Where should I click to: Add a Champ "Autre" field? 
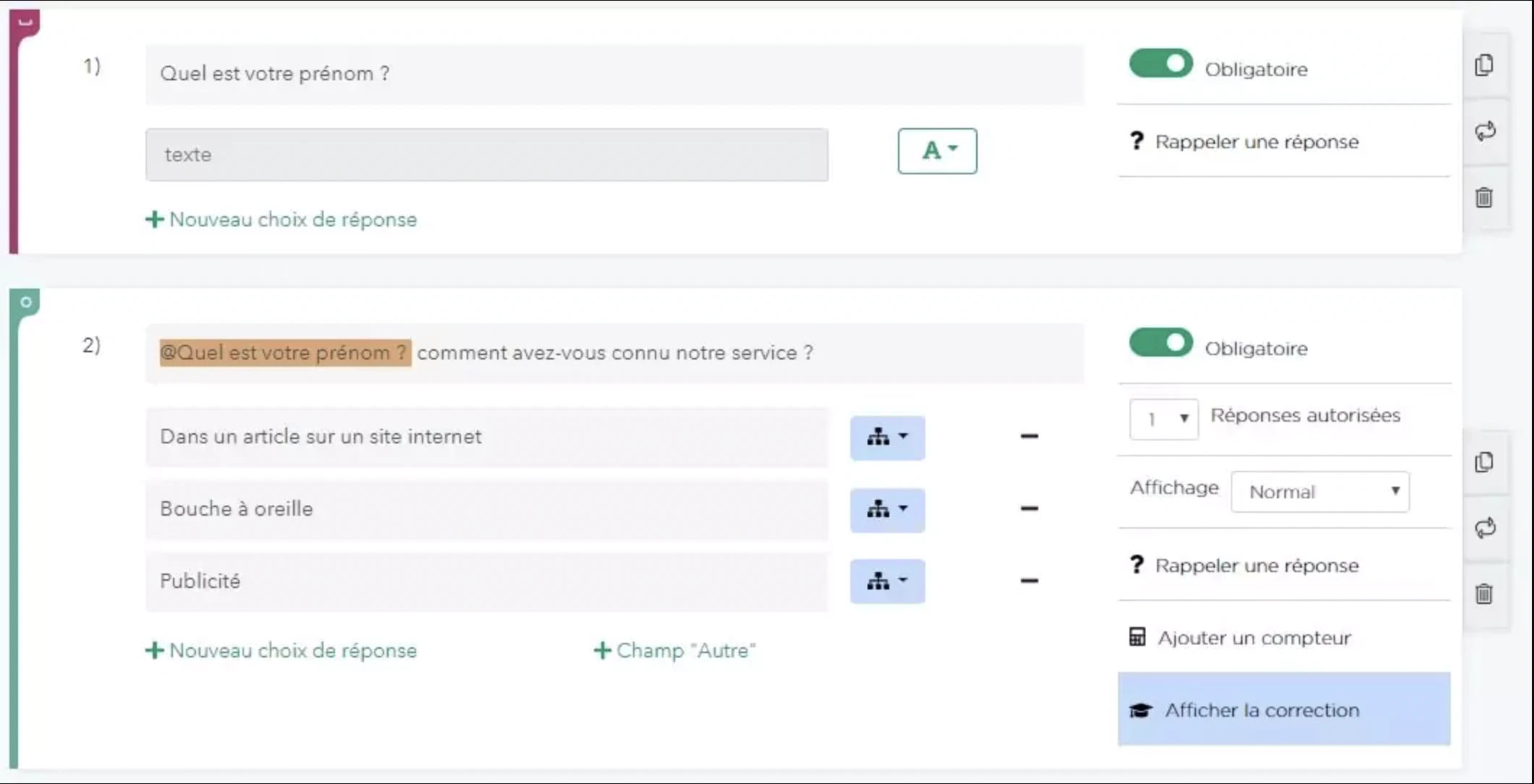click(x=674, y=651)
